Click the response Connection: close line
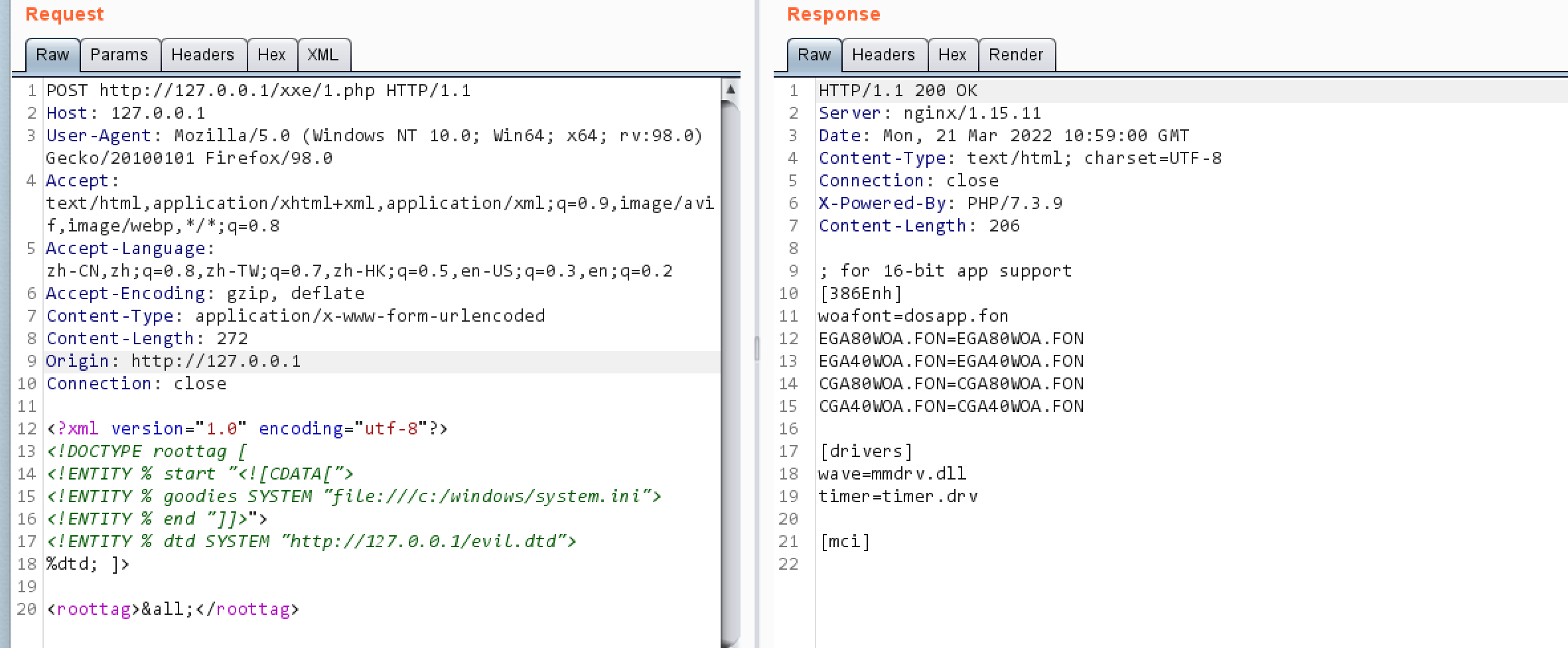The image size is (1568, 648). point(908,181)
